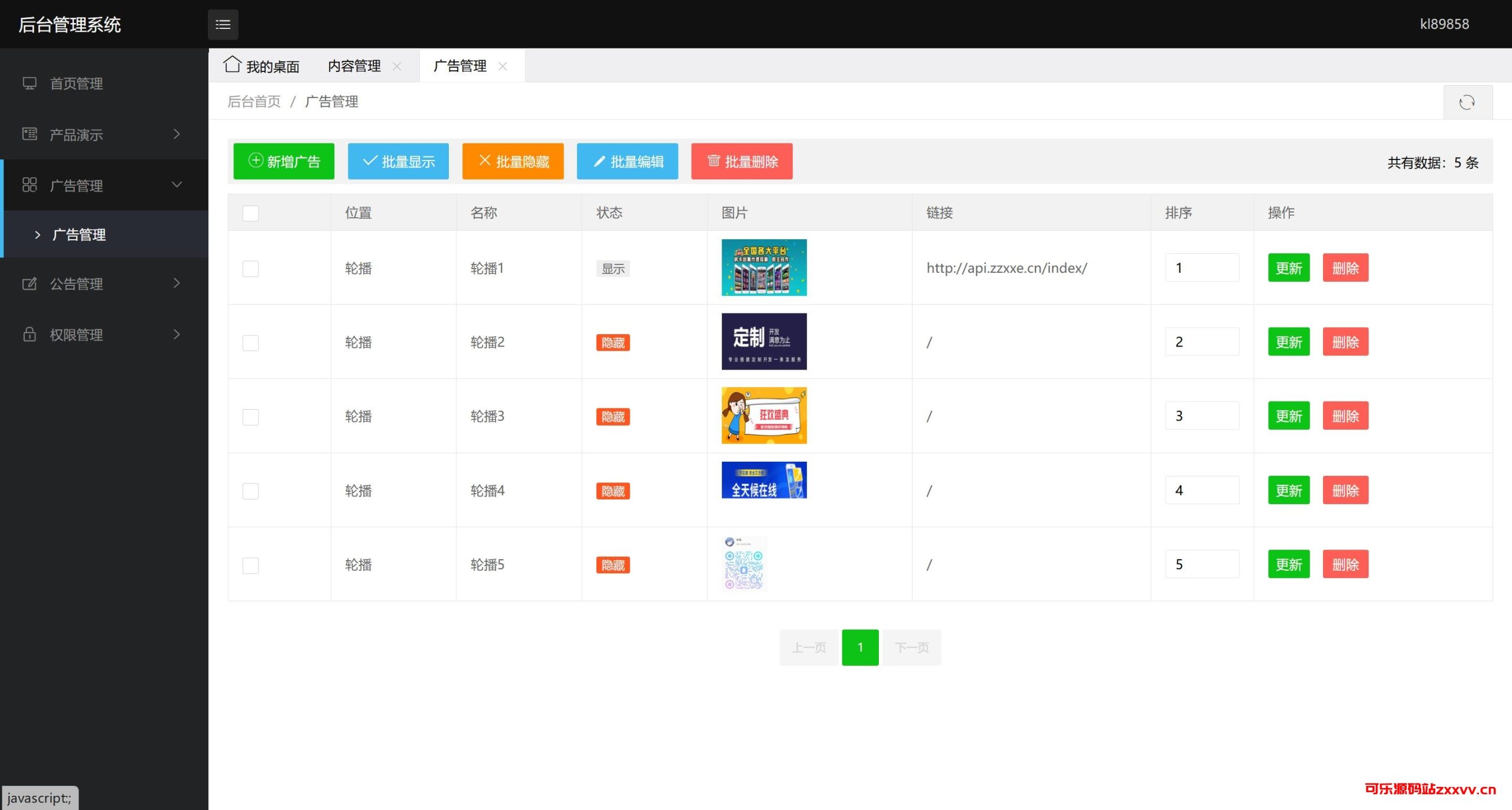Collapse the 广告管理 sidebar section

(176, 185)
